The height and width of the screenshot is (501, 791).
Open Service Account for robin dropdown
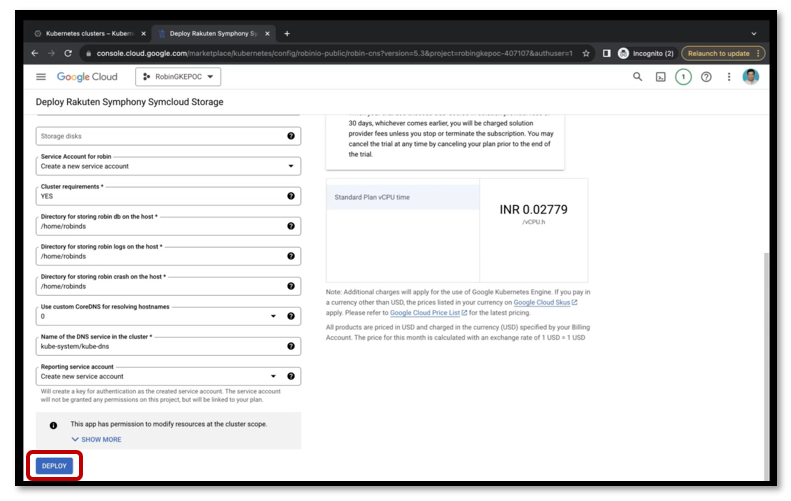click(x=168, y=166)
